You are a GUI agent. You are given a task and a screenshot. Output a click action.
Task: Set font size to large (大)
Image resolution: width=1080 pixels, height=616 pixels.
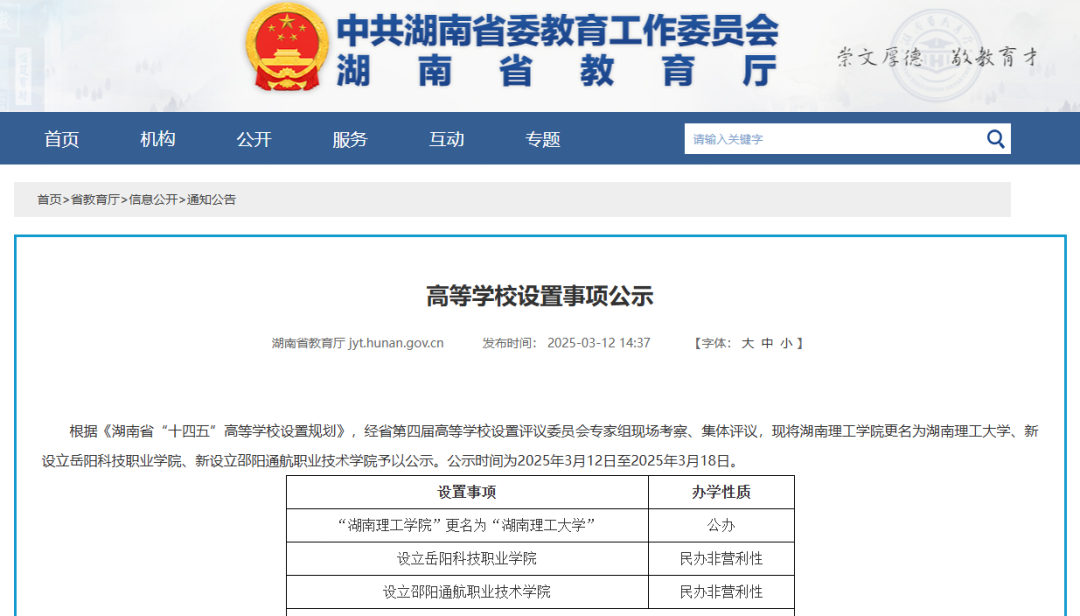(747, 343)
